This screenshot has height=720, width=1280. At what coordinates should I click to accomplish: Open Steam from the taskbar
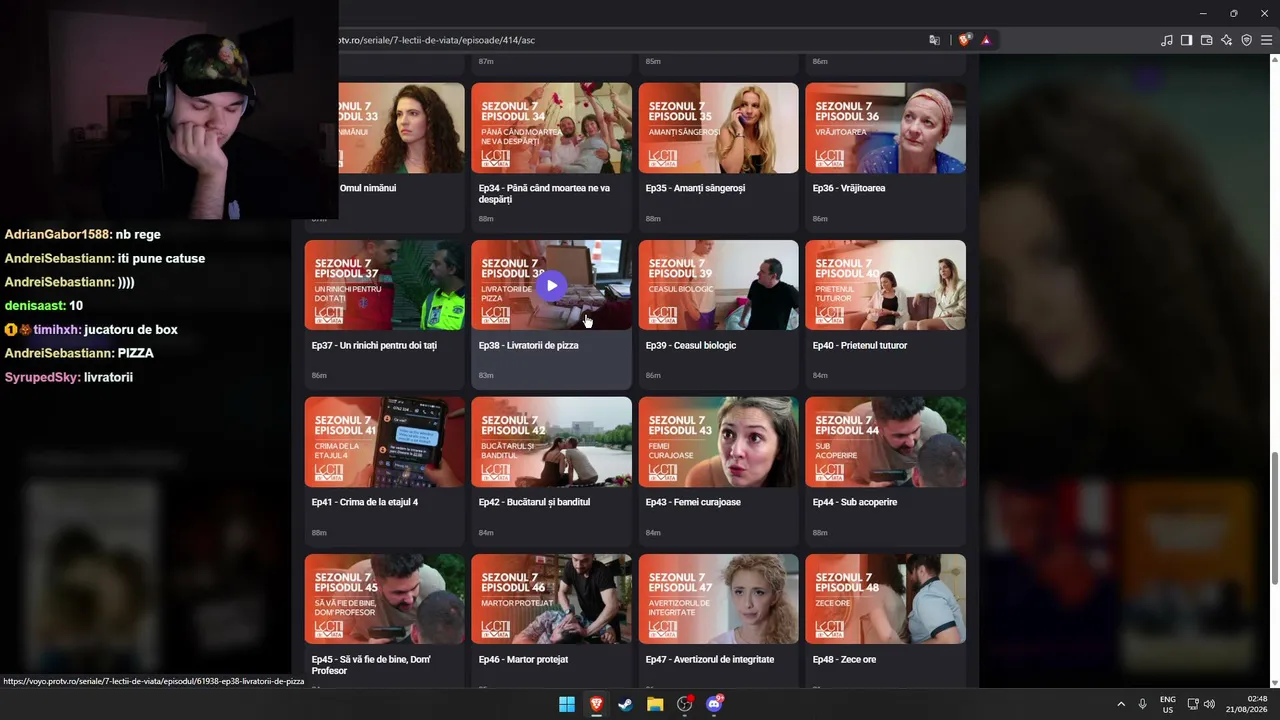pos(626,704)
